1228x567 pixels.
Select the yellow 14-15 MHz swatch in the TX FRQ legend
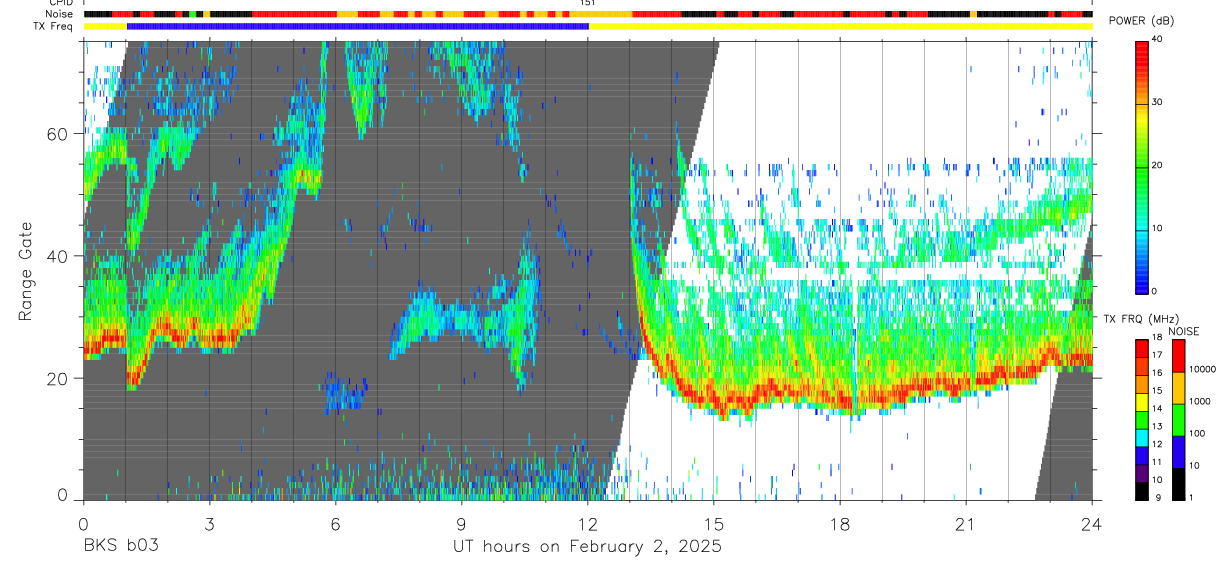(1143, 402)
